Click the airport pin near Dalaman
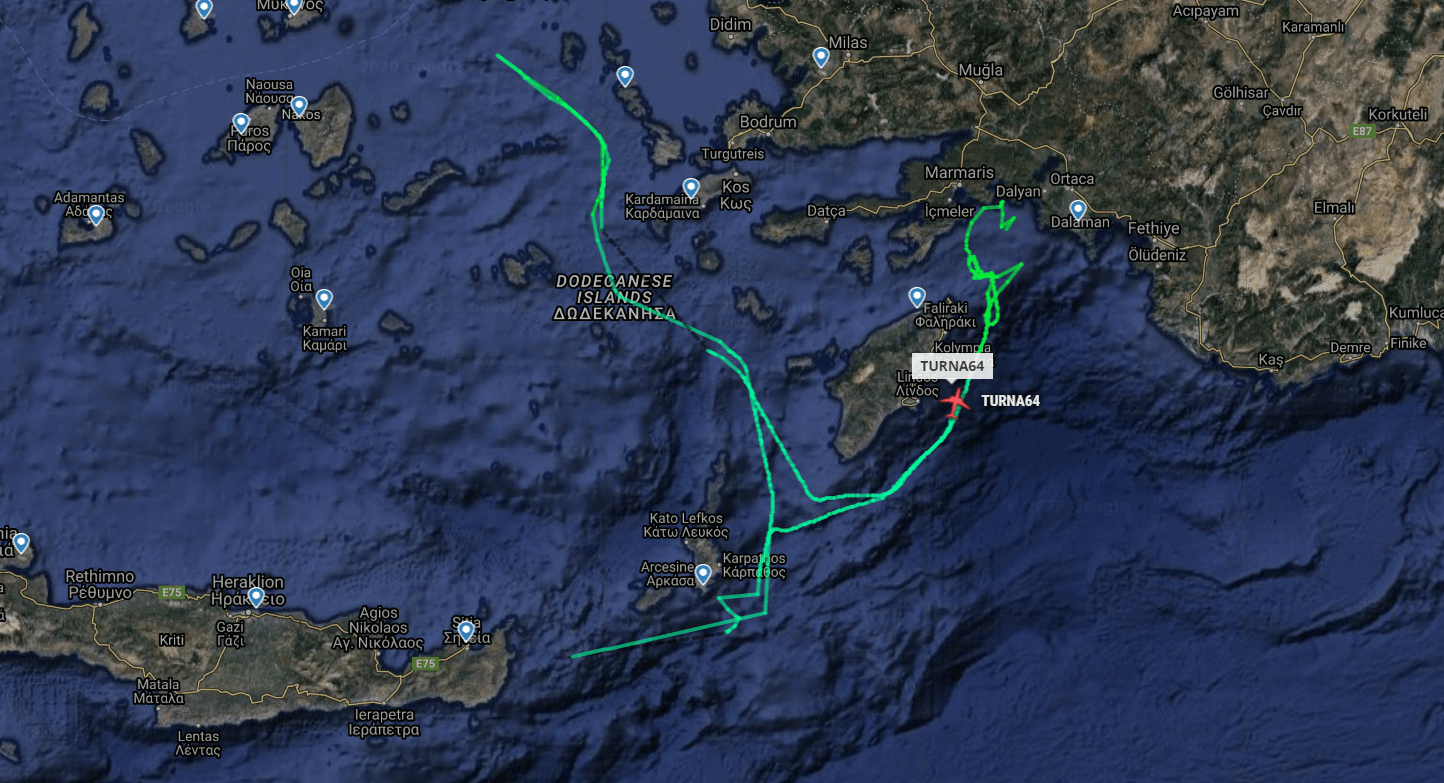 click(1078, 210)
